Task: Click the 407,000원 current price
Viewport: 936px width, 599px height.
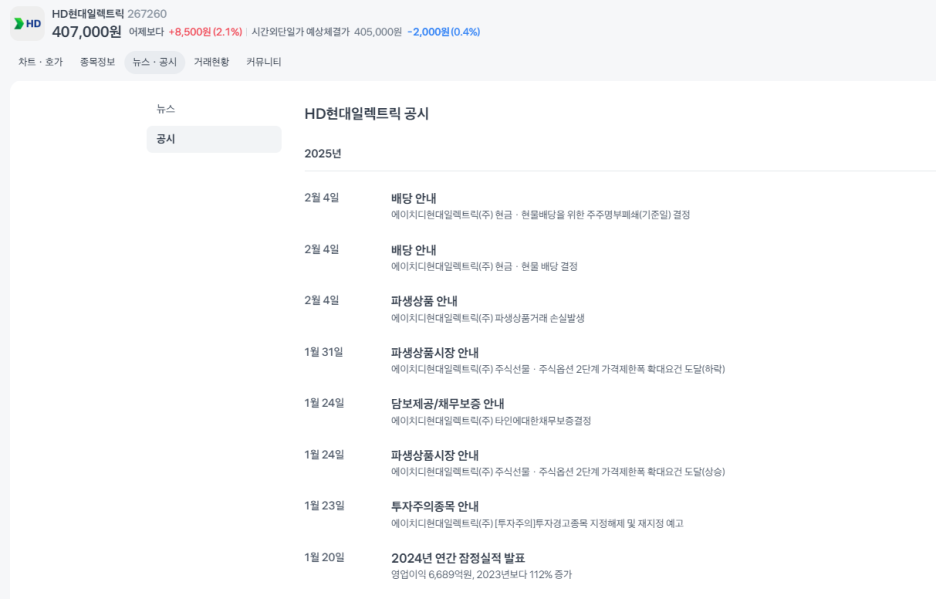Action: pos(87,32)
